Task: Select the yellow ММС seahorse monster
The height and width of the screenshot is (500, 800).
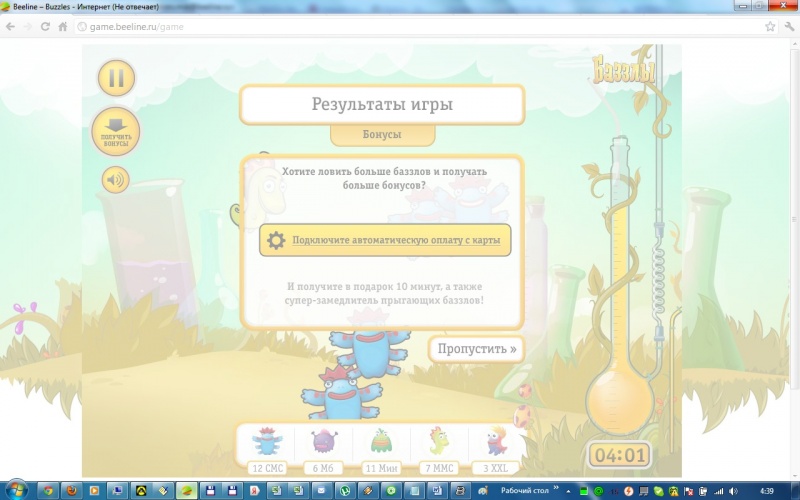Action: tap(440, 442)
